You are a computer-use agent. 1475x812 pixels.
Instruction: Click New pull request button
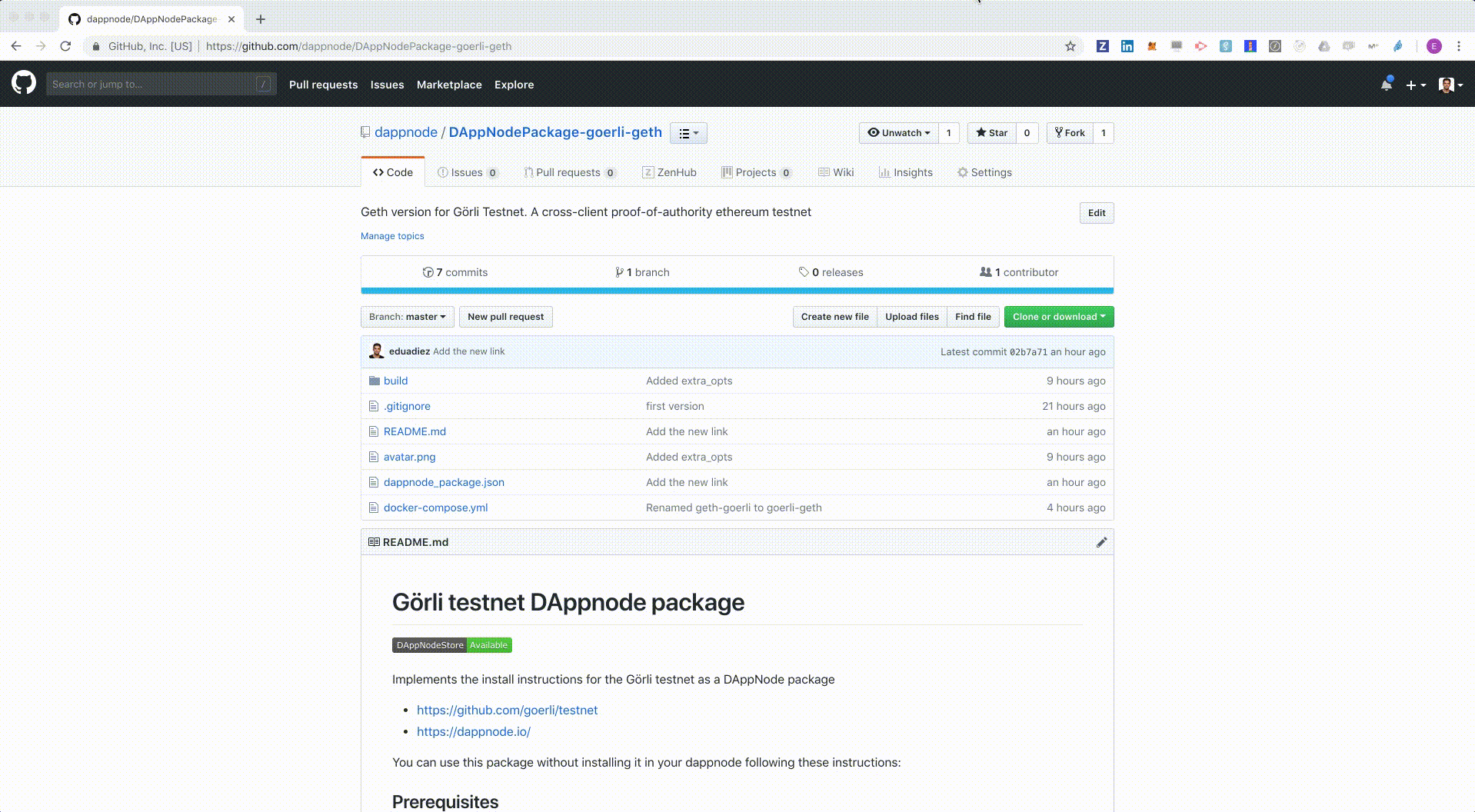pyautogui.click(x=506, y=317)
